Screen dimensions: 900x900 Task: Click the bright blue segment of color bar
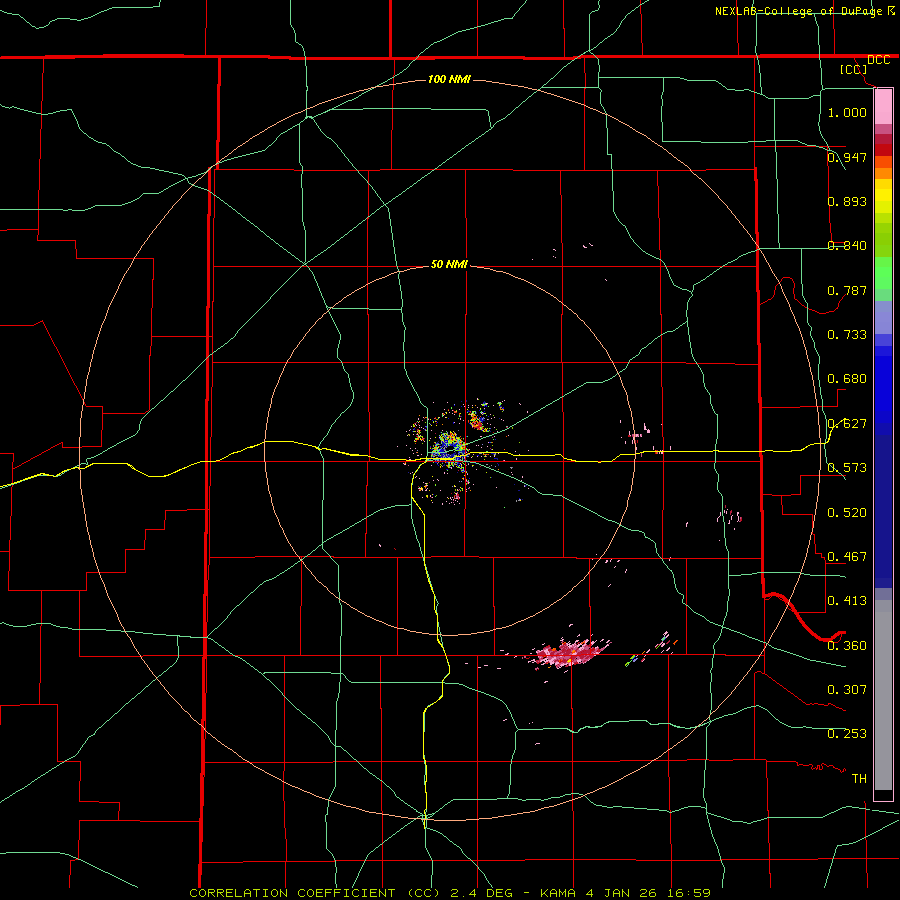click(x=883, y=390)
